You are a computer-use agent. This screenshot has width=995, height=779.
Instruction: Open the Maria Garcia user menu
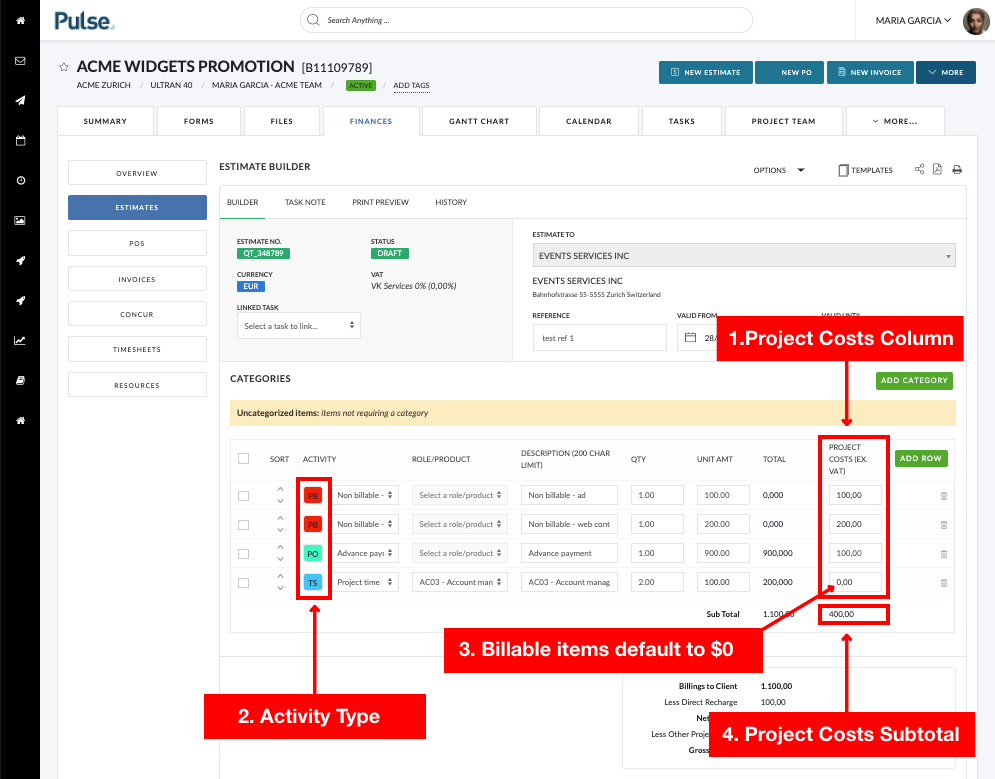click(x=913, y=20)
